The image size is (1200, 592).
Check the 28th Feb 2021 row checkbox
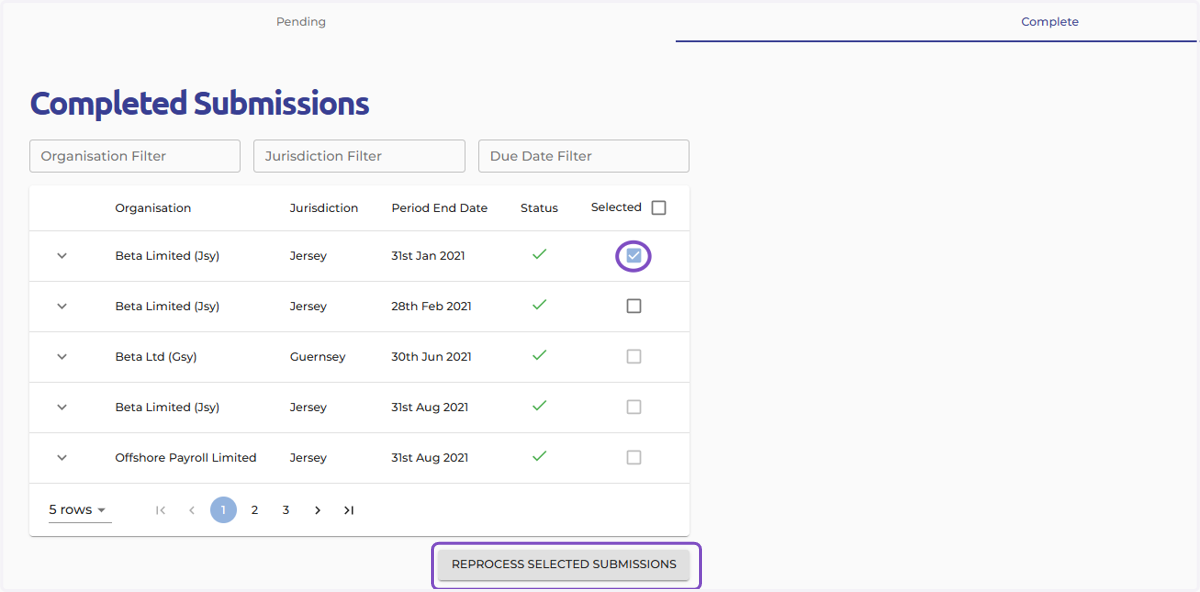point(634,306)
